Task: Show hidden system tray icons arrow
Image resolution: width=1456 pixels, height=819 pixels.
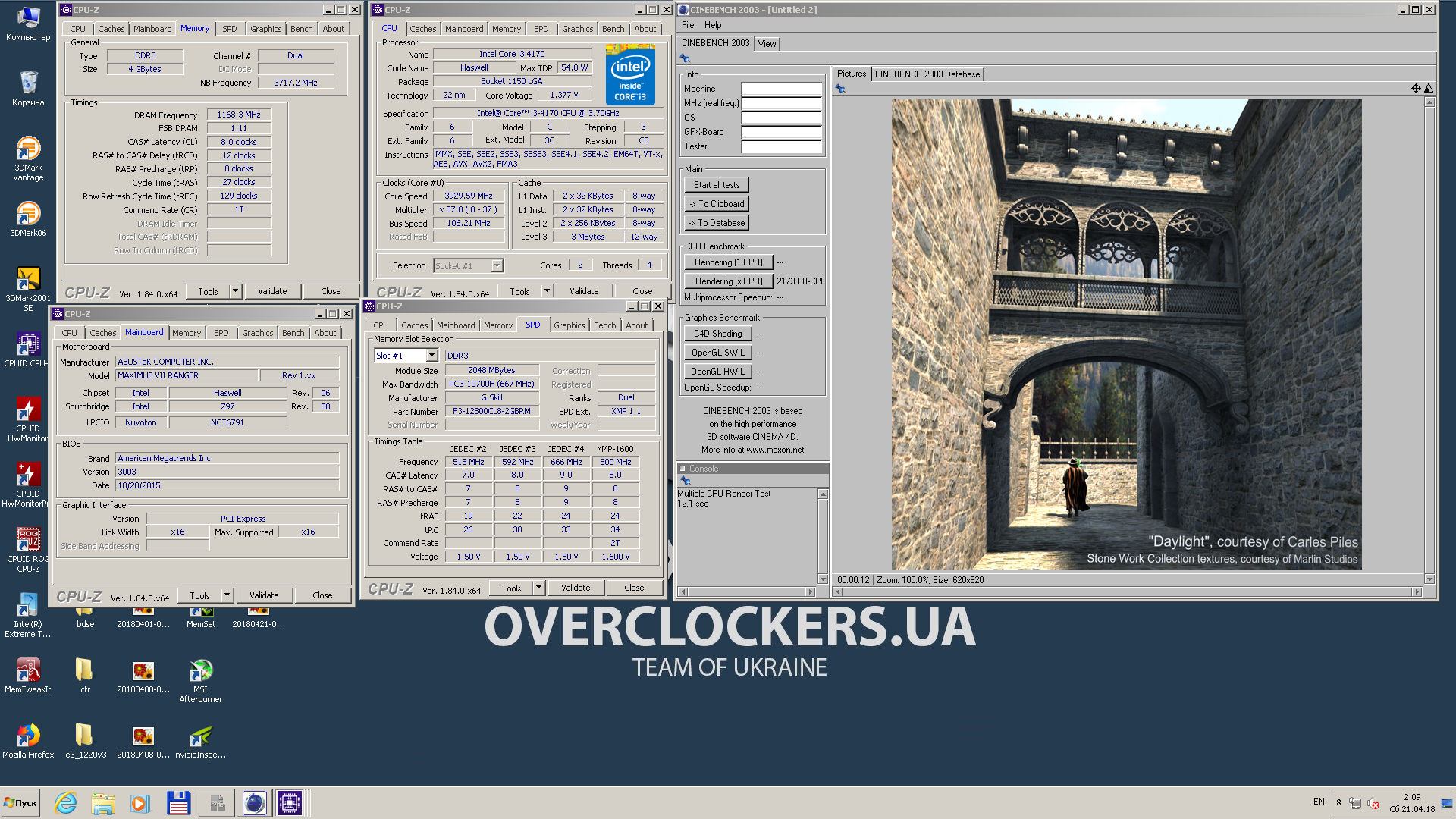Action: pos(1338,802)
